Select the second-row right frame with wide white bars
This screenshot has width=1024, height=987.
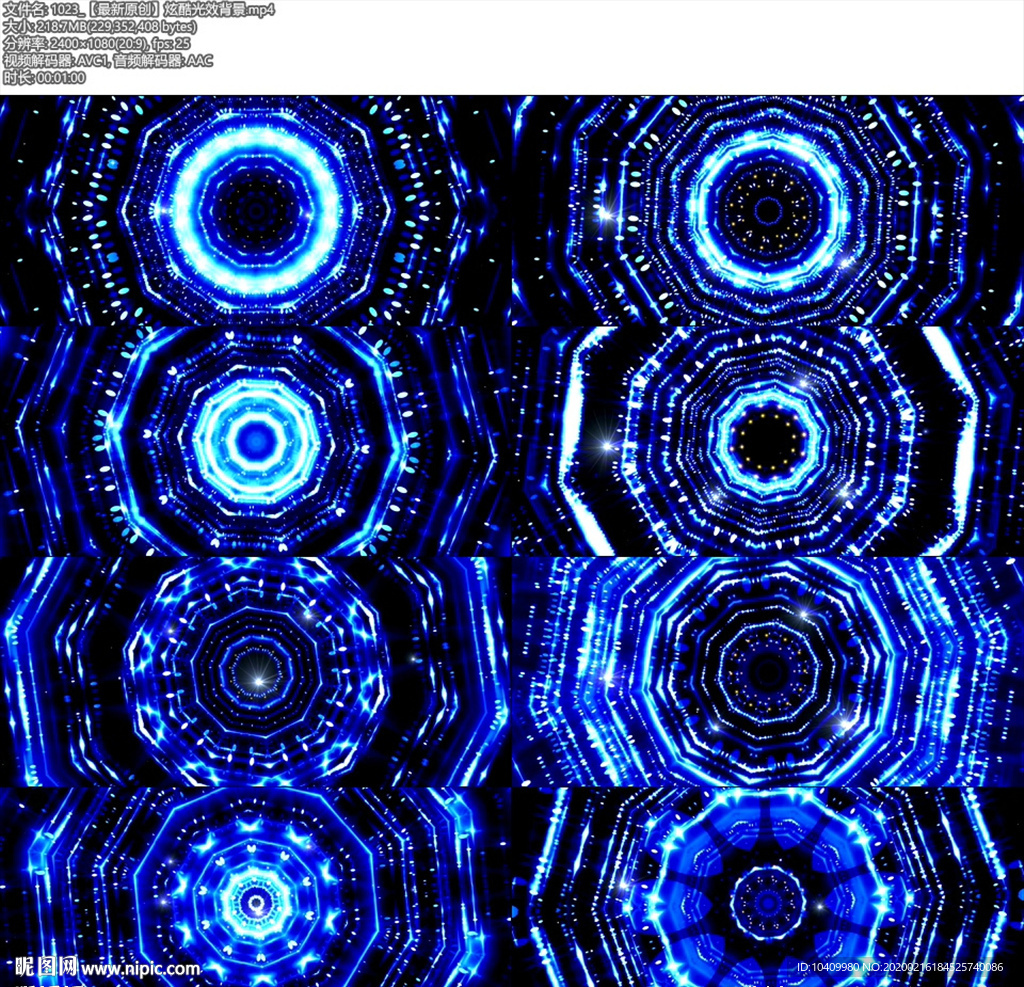coord(768,441)
